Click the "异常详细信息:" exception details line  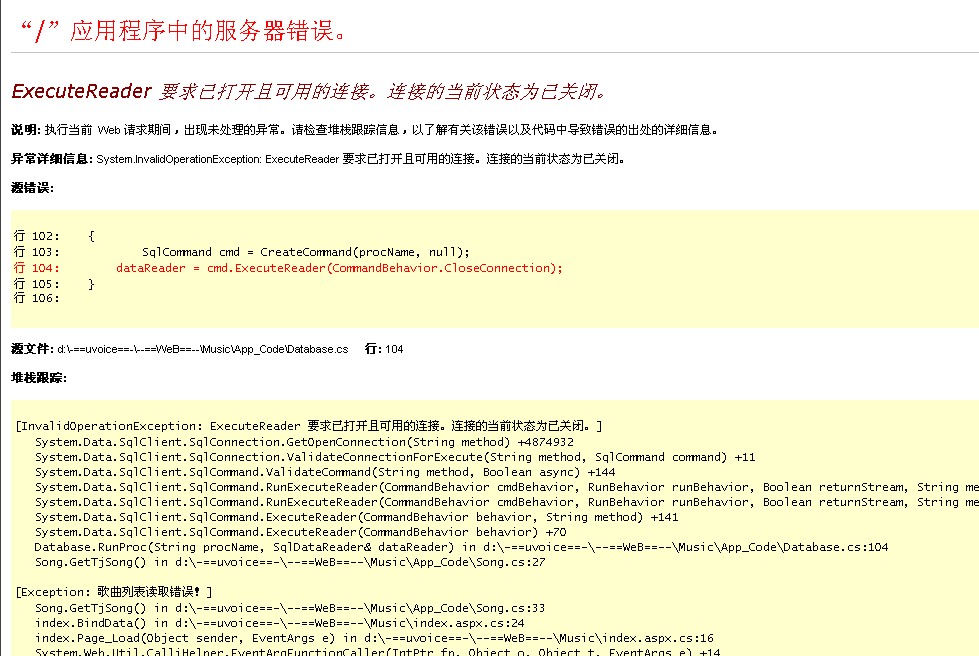[x=318, y=159]
